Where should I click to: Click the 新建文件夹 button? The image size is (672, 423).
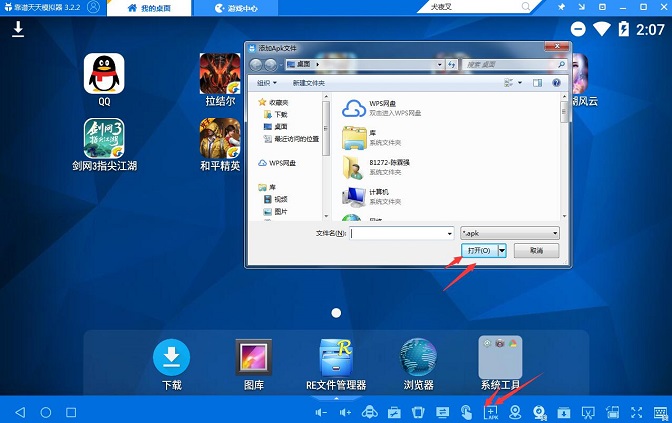(309, 83)
